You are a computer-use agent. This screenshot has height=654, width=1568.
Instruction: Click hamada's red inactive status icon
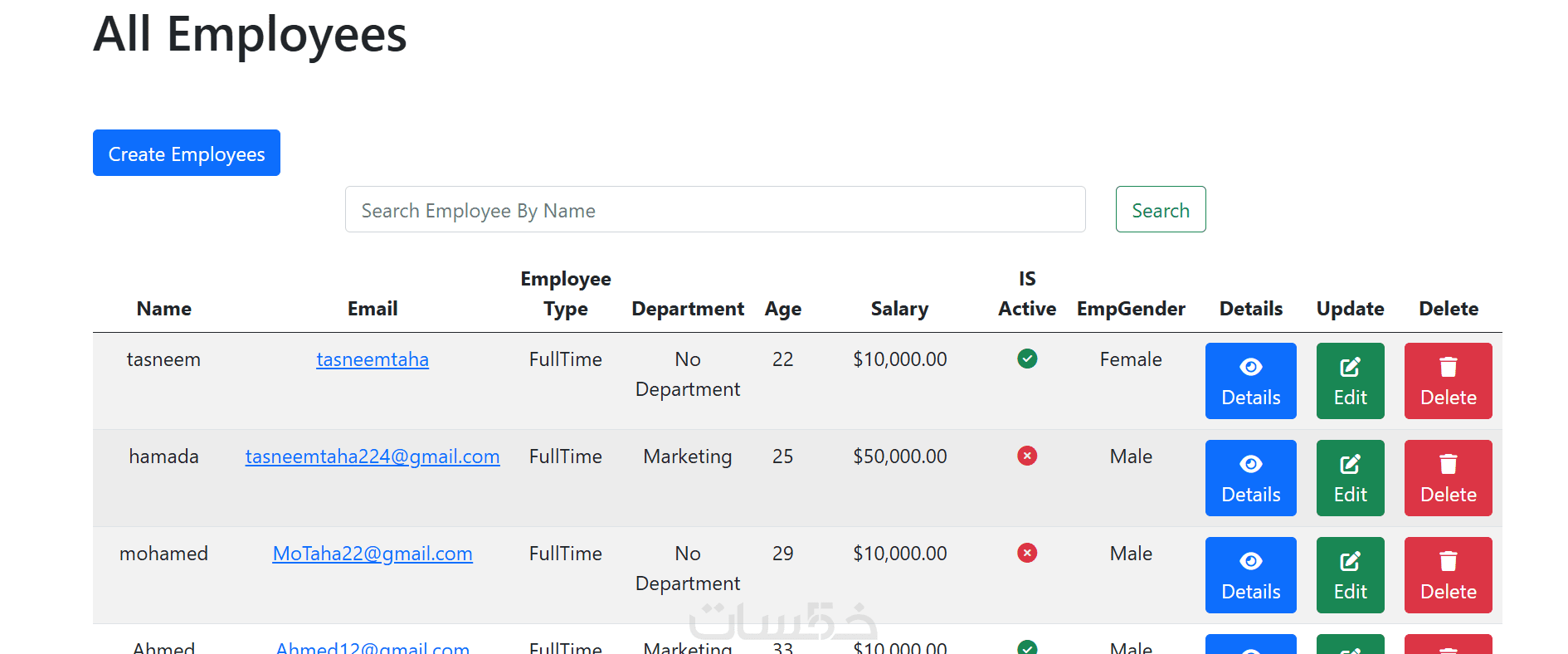pyautogui.click(x=1027, y=456)
